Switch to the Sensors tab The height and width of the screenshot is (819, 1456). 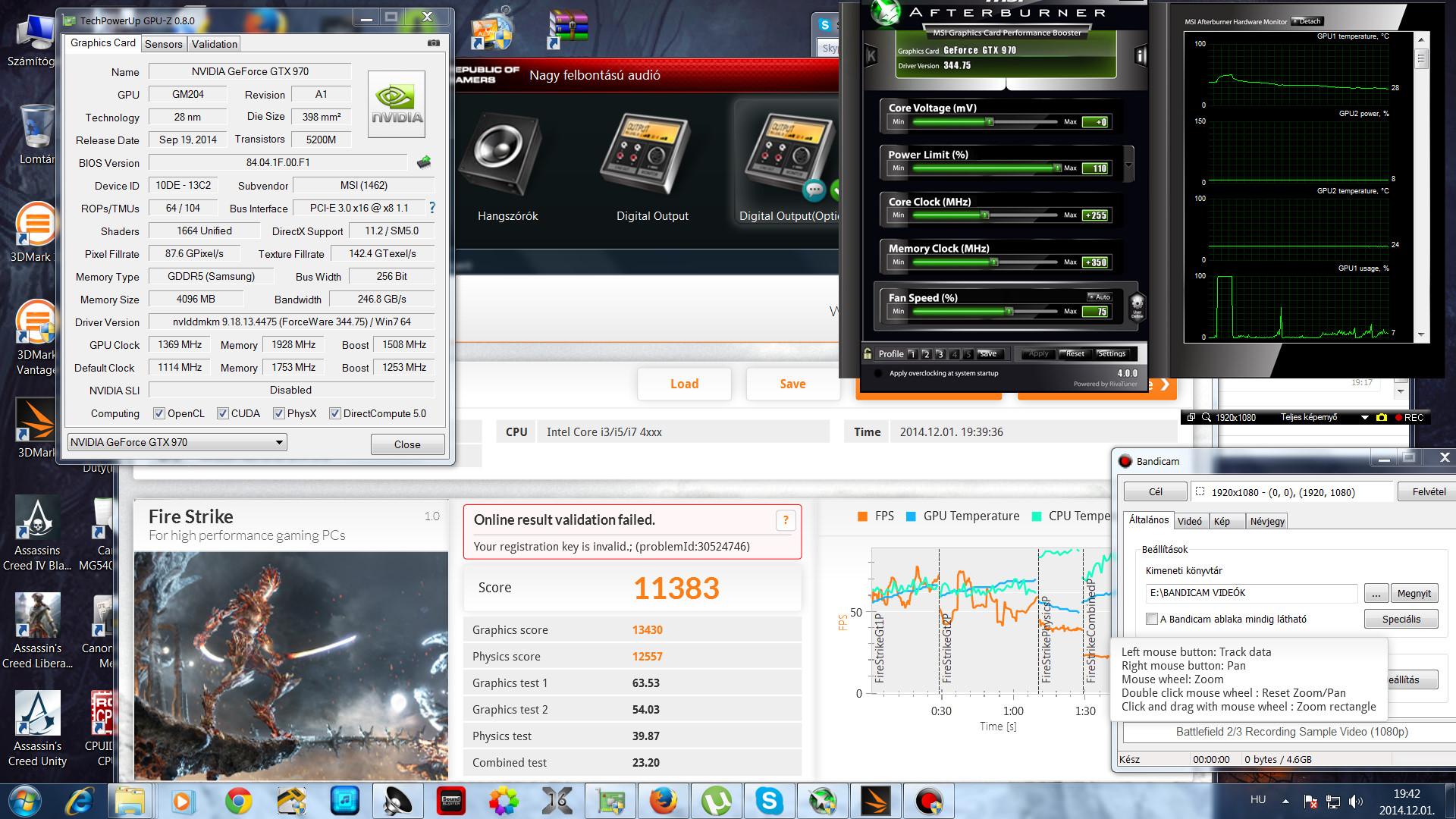tap(164, 44)
